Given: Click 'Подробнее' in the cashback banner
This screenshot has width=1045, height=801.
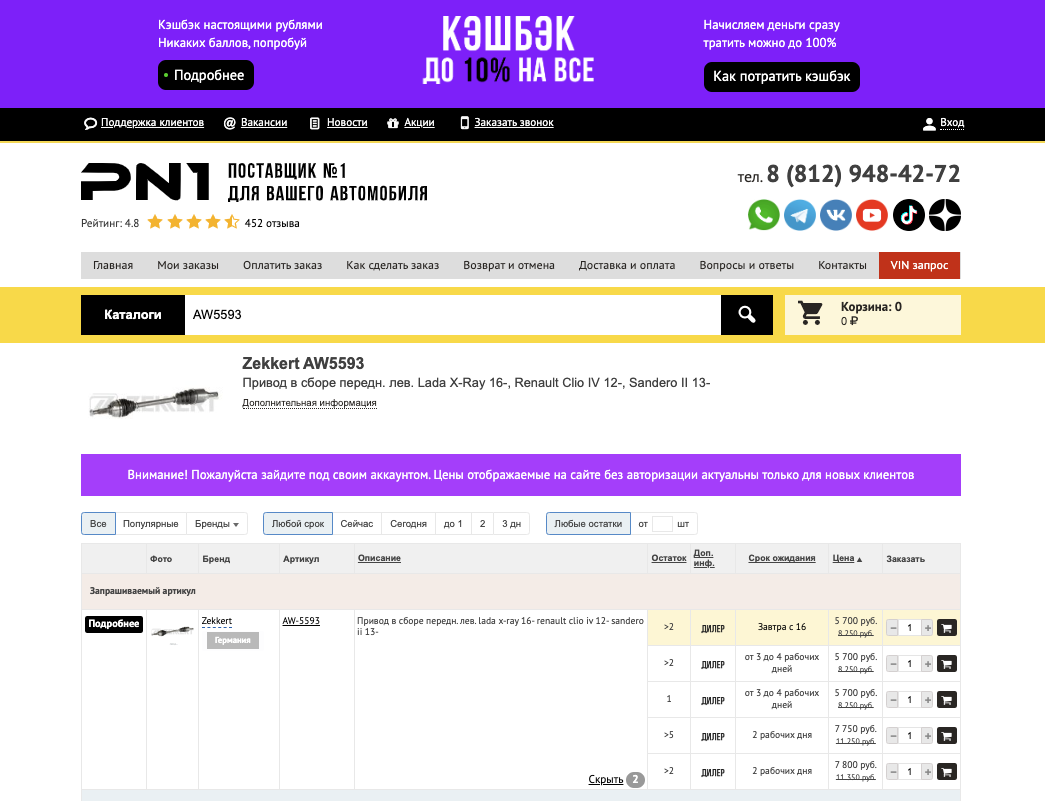Looking at the screenshot, I should coord(206,75).
